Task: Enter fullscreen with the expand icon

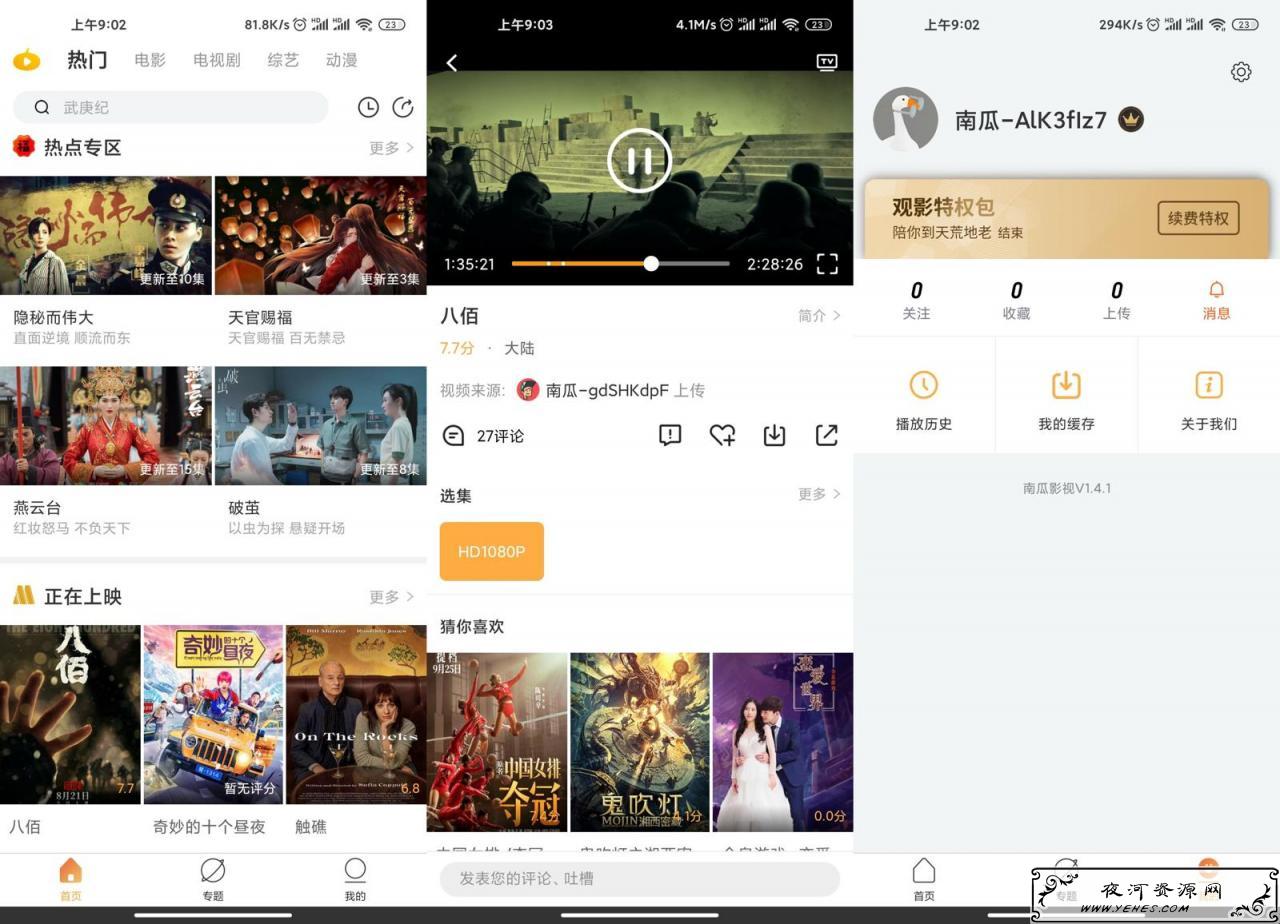Action: [827, 264]
